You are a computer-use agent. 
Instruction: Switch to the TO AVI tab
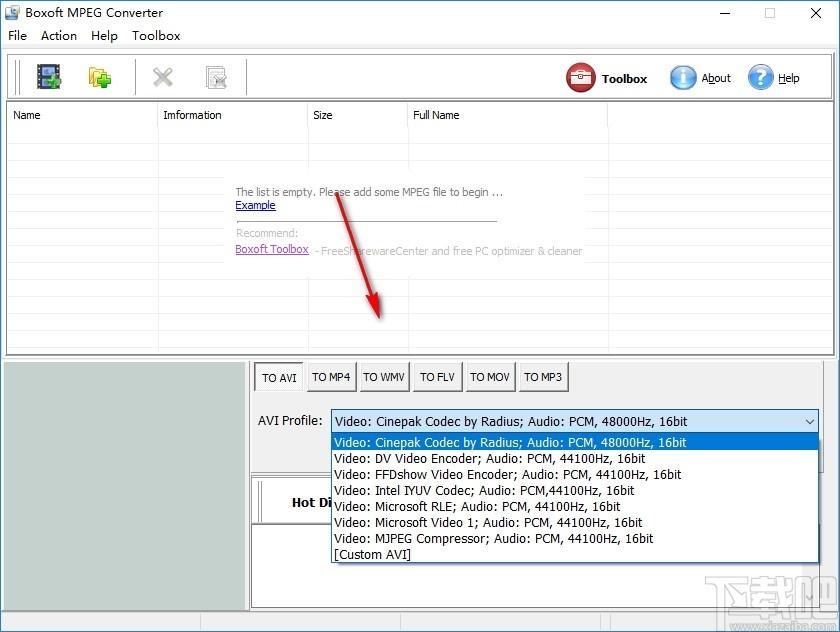279,378
